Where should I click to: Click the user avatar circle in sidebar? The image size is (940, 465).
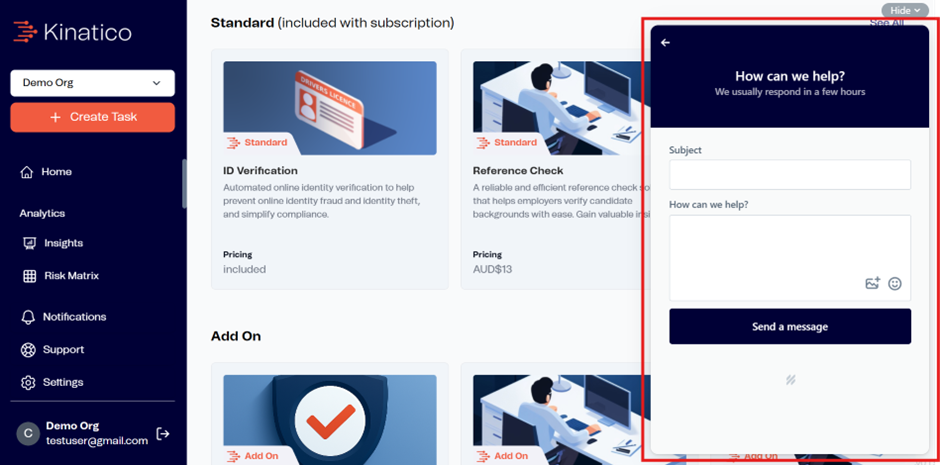(28, 433)
